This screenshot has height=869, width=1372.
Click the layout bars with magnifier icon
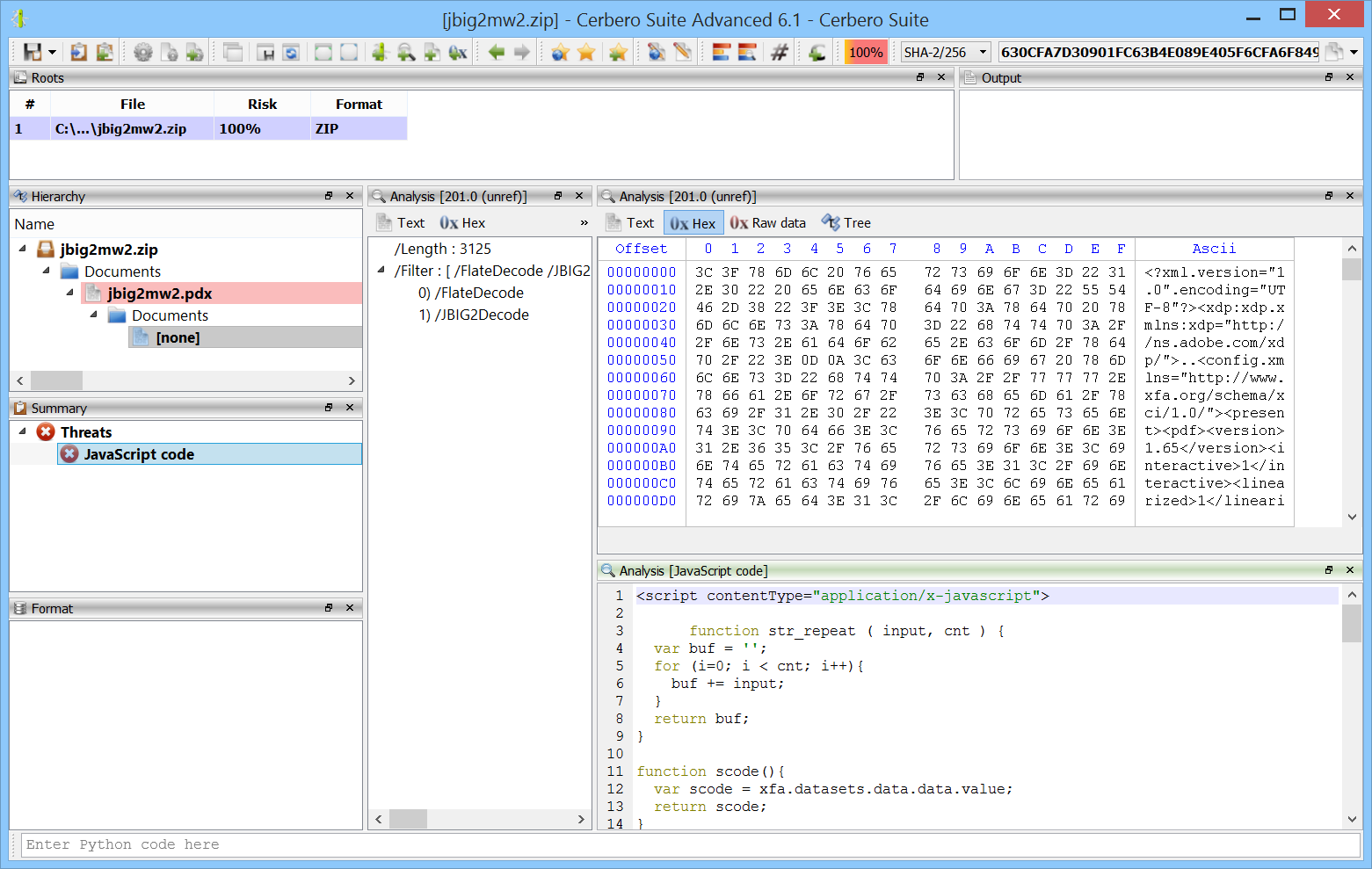tap(747, 52)
